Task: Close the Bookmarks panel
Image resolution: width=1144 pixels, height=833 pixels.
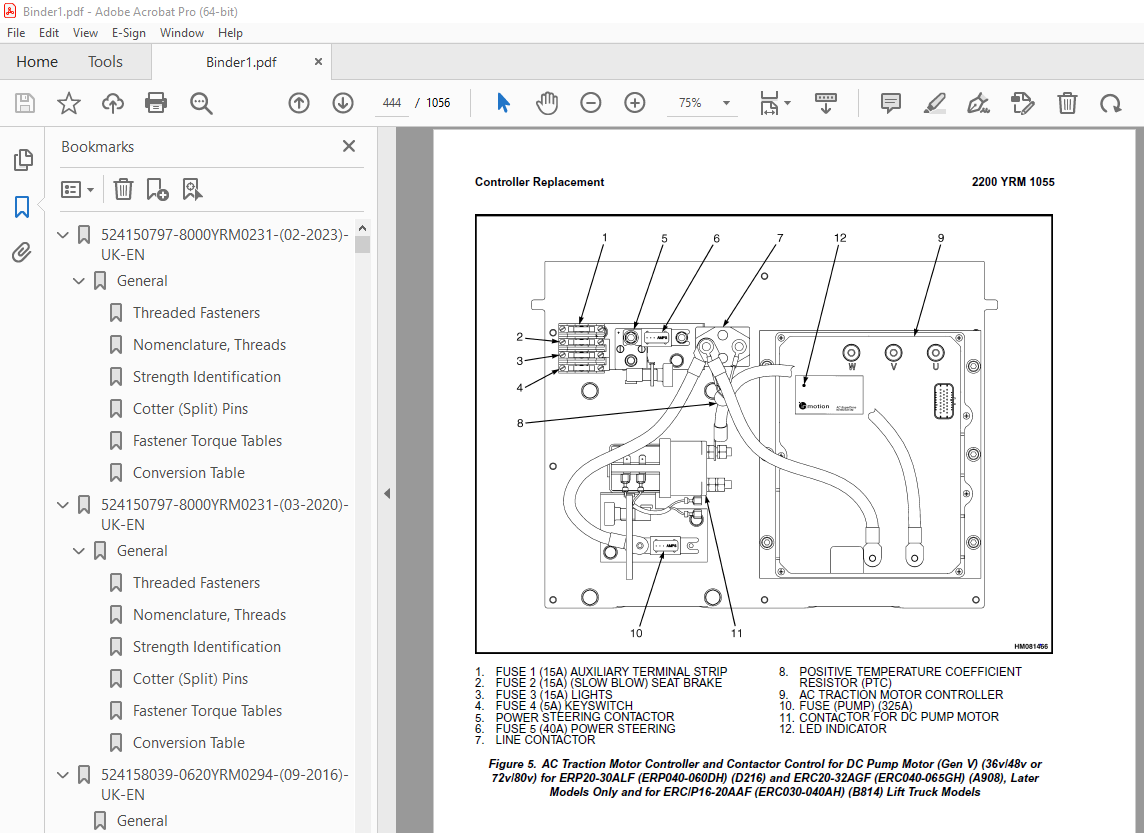Action: click(x=349, y=147)
